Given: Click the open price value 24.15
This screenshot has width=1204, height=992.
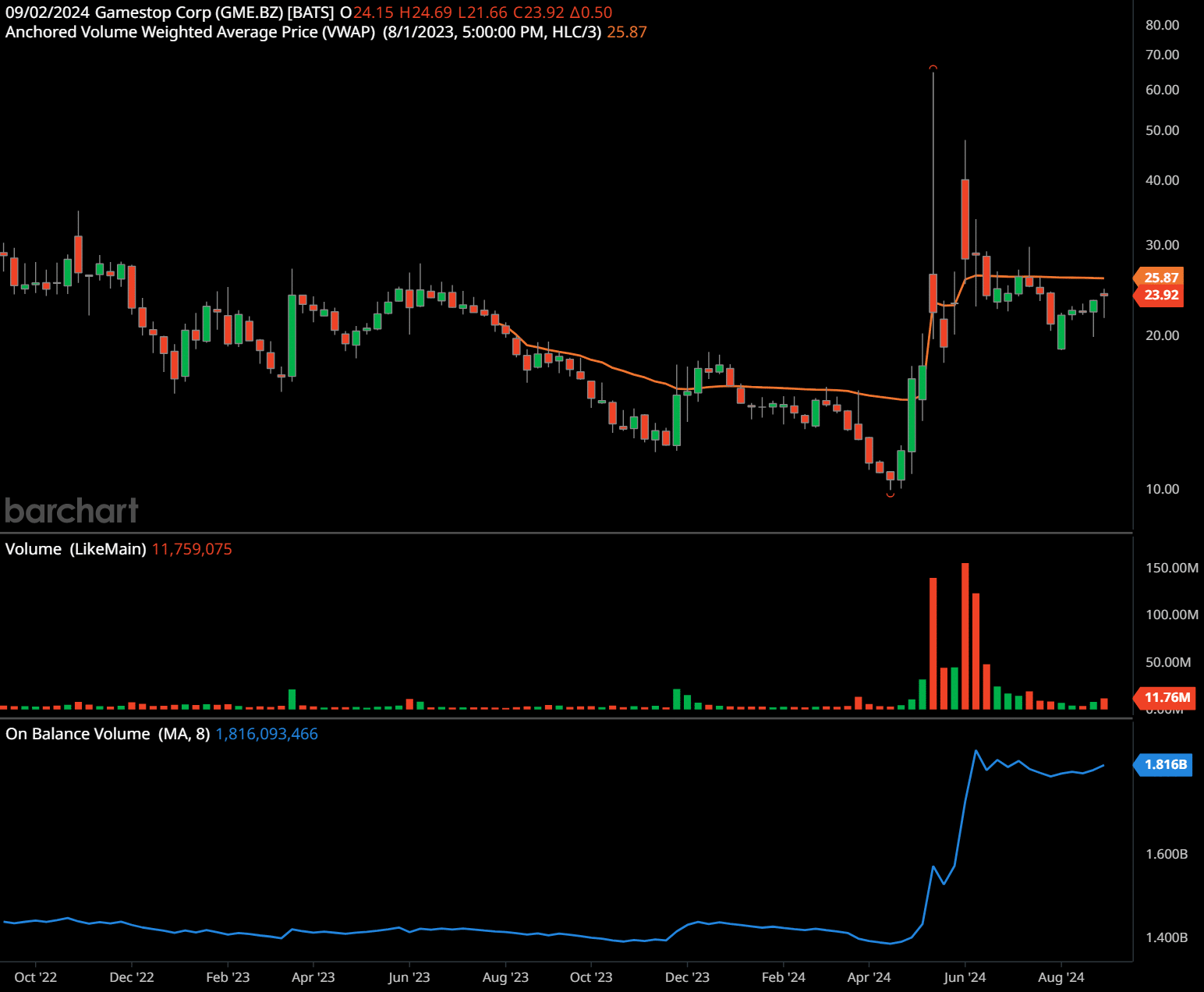Looking at the screenshot, I should pos(374,12).
